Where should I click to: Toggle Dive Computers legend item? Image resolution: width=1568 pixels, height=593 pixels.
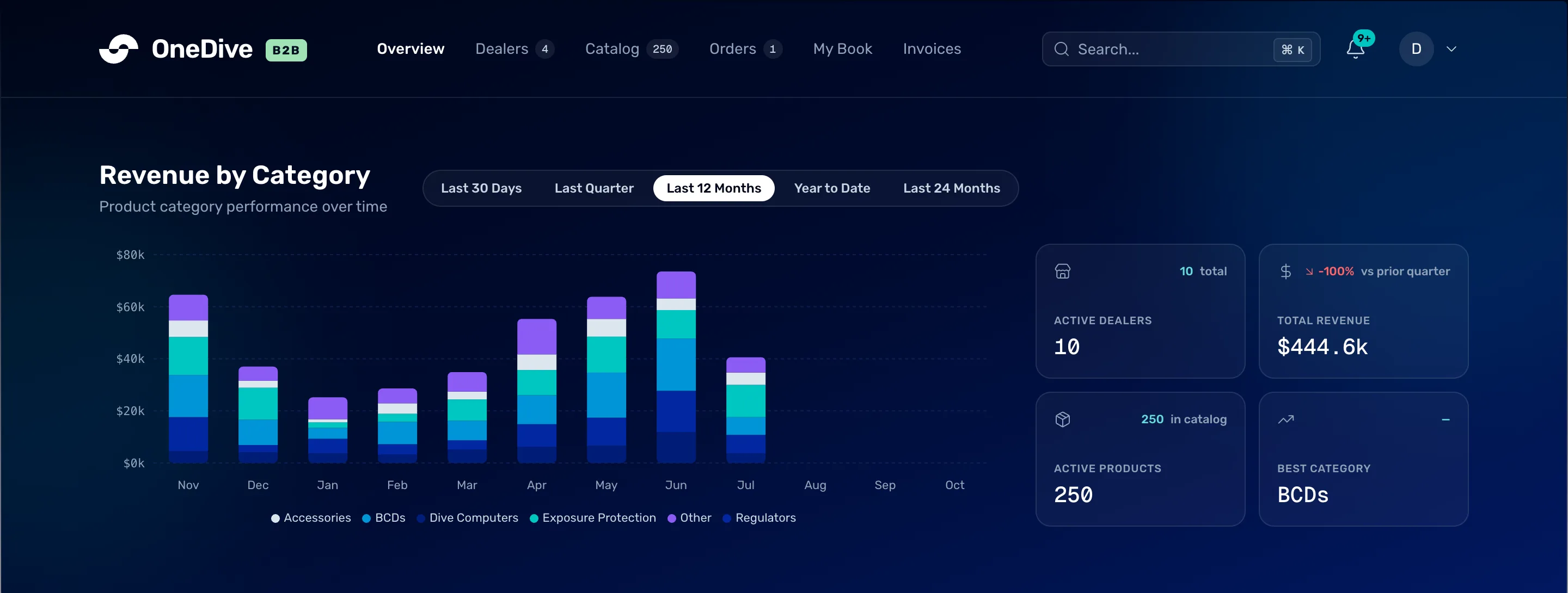[467, 517]
